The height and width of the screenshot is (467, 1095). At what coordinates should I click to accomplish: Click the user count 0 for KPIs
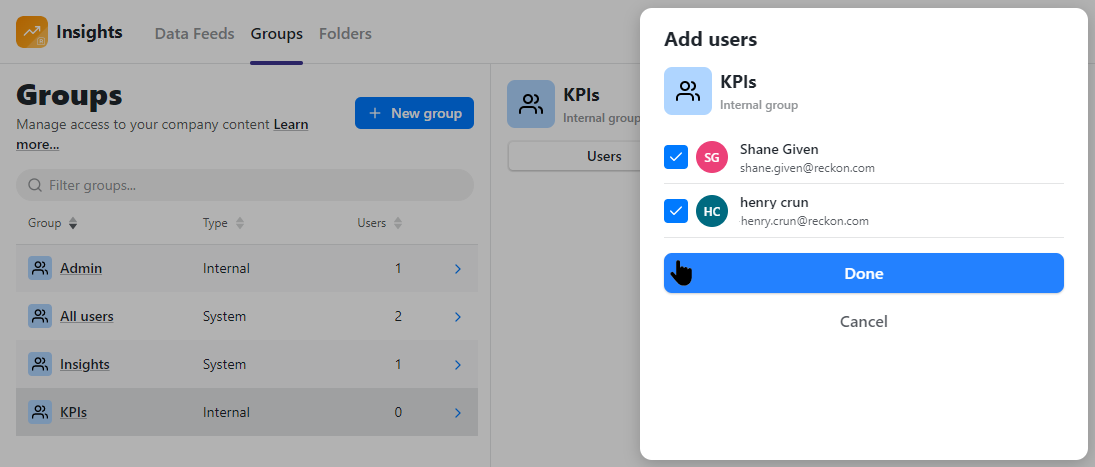(x=398, y=413)
